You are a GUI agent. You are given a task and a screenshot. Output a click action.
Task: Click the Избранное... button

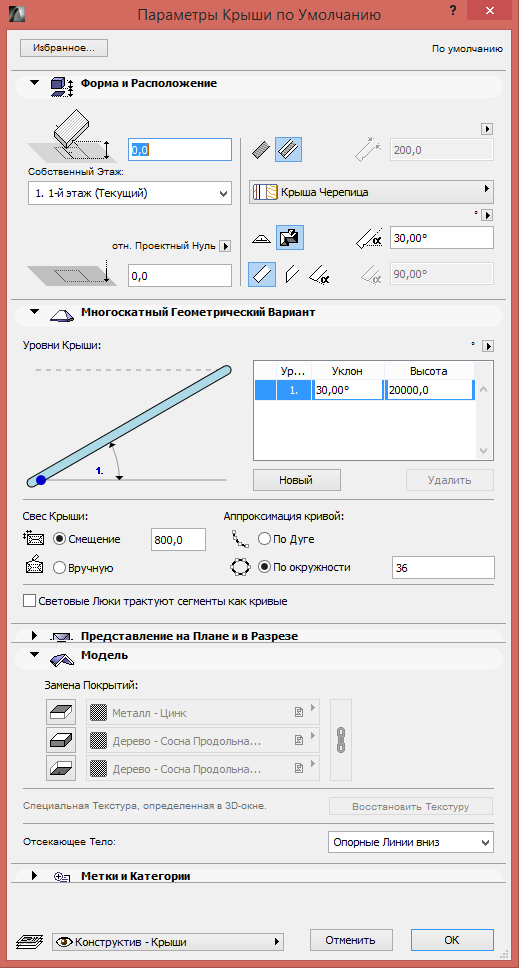tap(64, 48)
